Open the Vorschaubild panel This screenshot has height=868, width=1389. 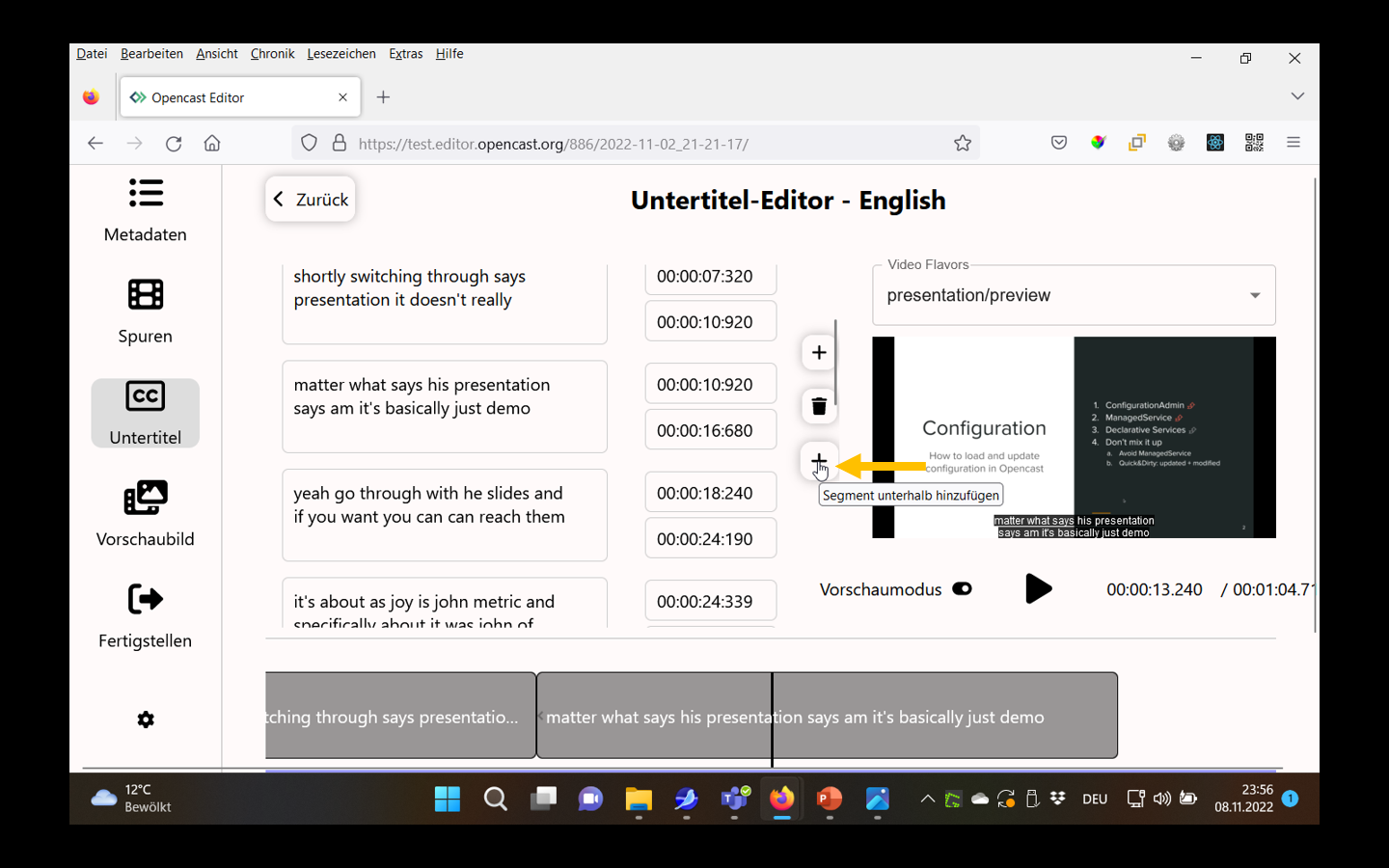[145, 514]
